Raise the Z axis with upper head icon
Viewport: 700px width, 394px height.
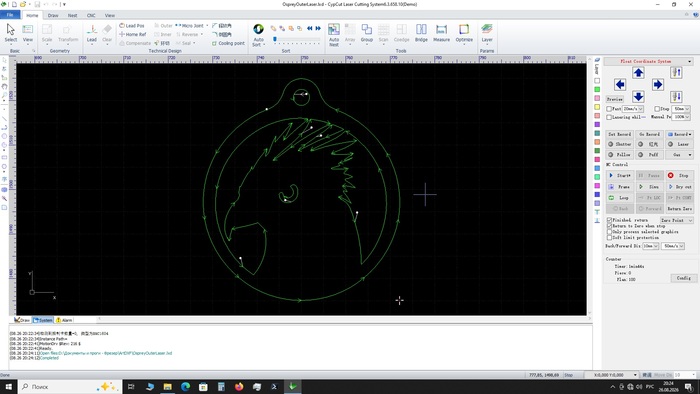coord(676,73)
